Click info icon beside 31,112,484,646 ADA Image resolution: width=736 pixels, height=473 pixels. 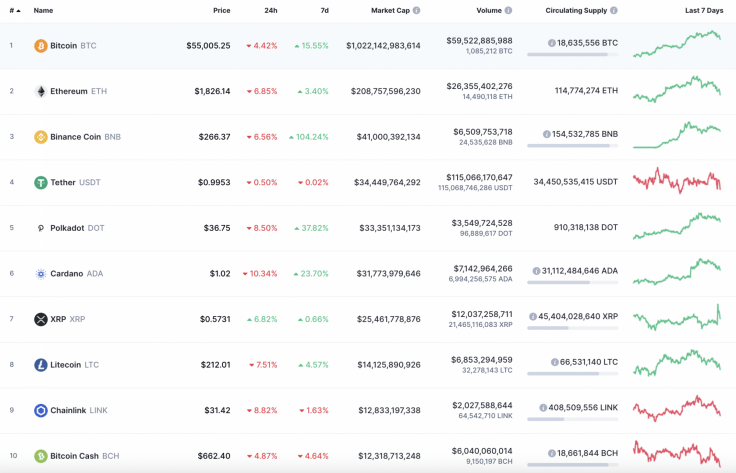[x=536, y=271]
